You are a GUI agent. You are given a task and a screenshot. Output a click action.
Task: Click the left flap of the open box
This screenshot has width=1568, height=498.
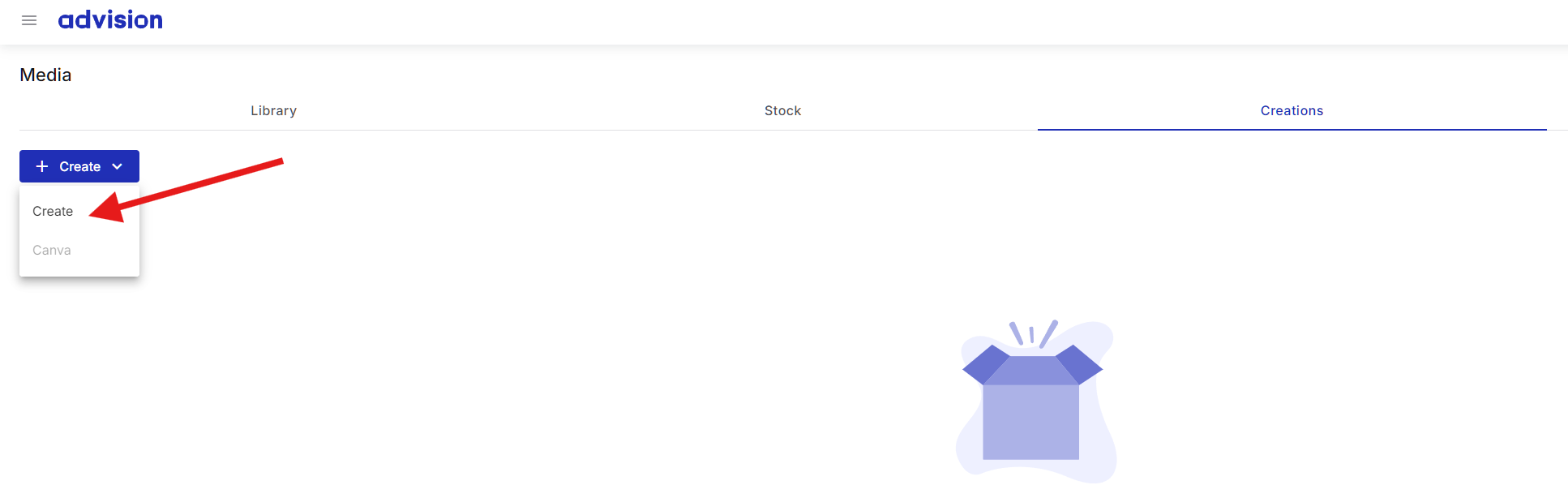coord(986,363)
